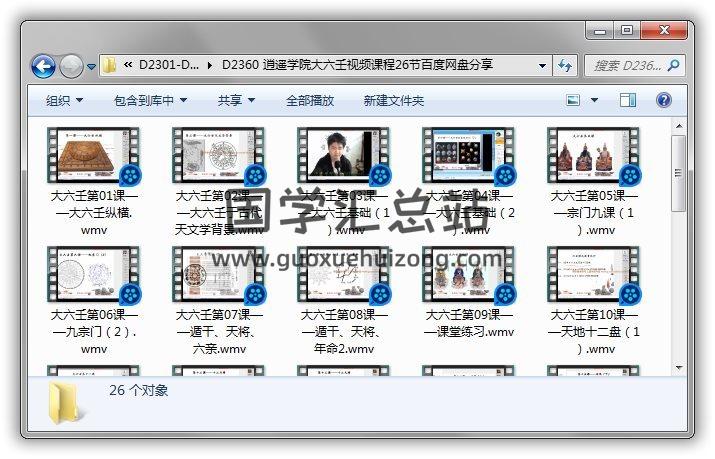Open the recent pages dropdown arrow

[91, 67]
